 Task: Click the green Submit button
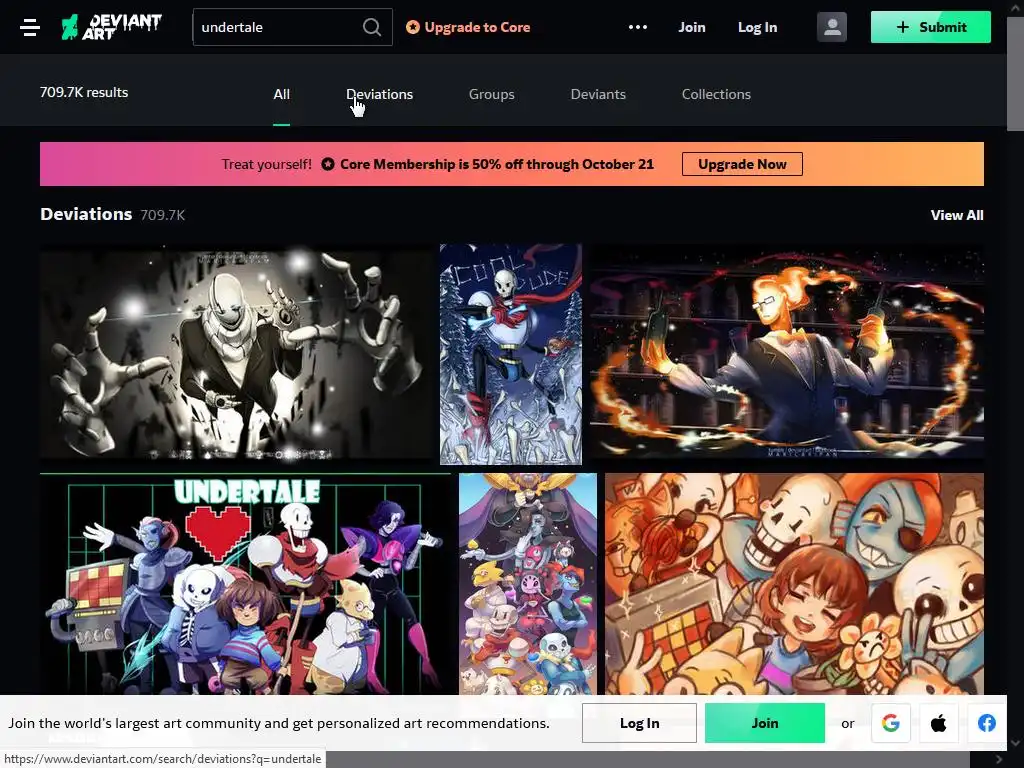[931, 27]
